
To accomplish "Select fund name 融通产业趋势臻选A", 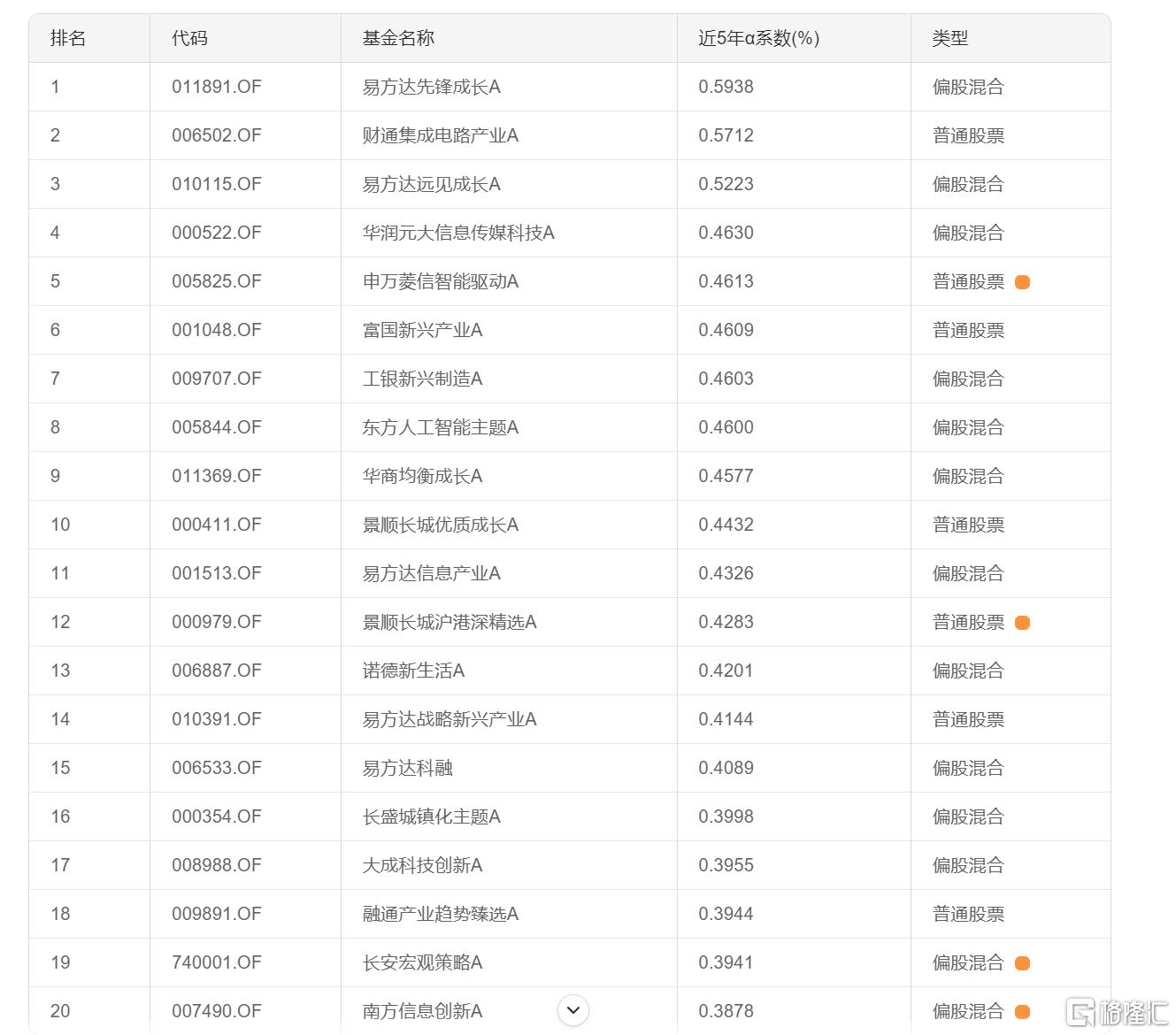I will tap(441, 914).
